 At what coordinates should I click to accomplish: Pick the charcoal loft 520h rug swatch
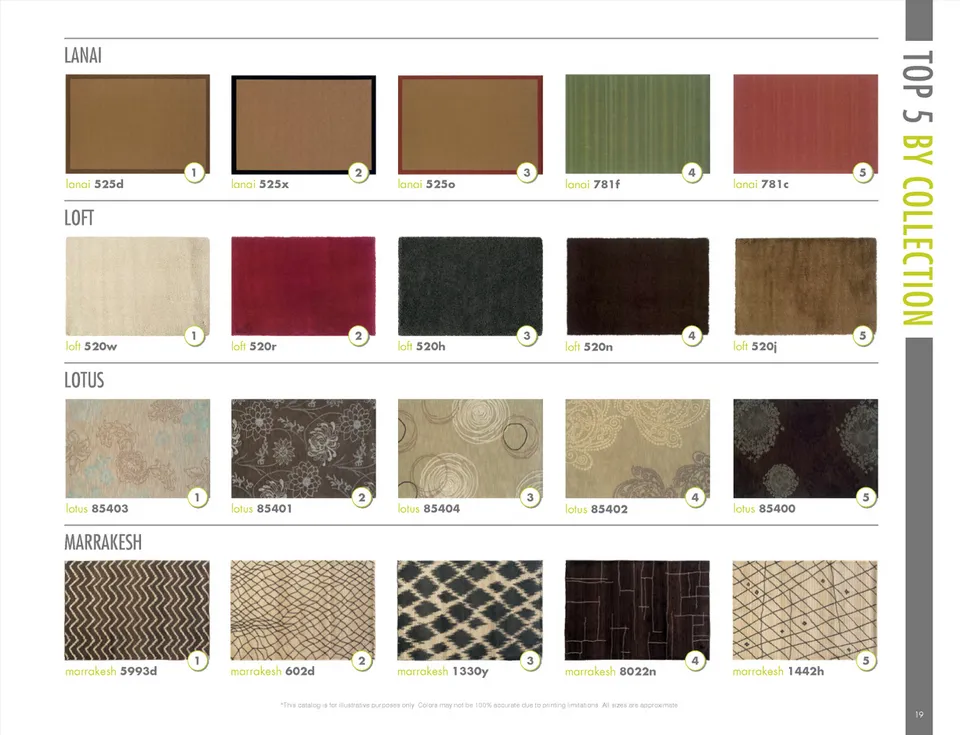point(470,286)
